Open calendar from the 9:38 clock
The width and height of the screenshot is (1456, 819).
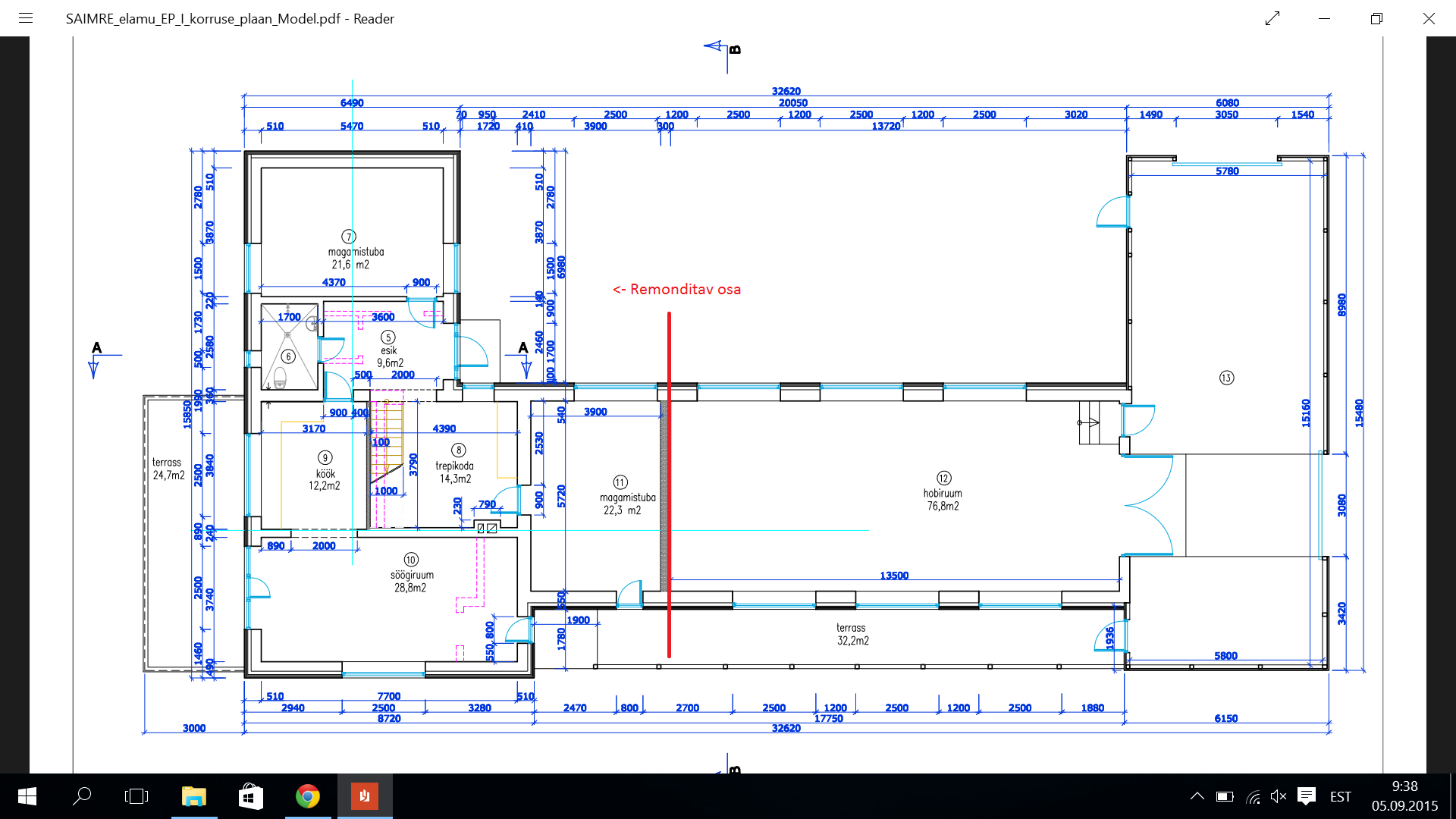(1404, 796)
